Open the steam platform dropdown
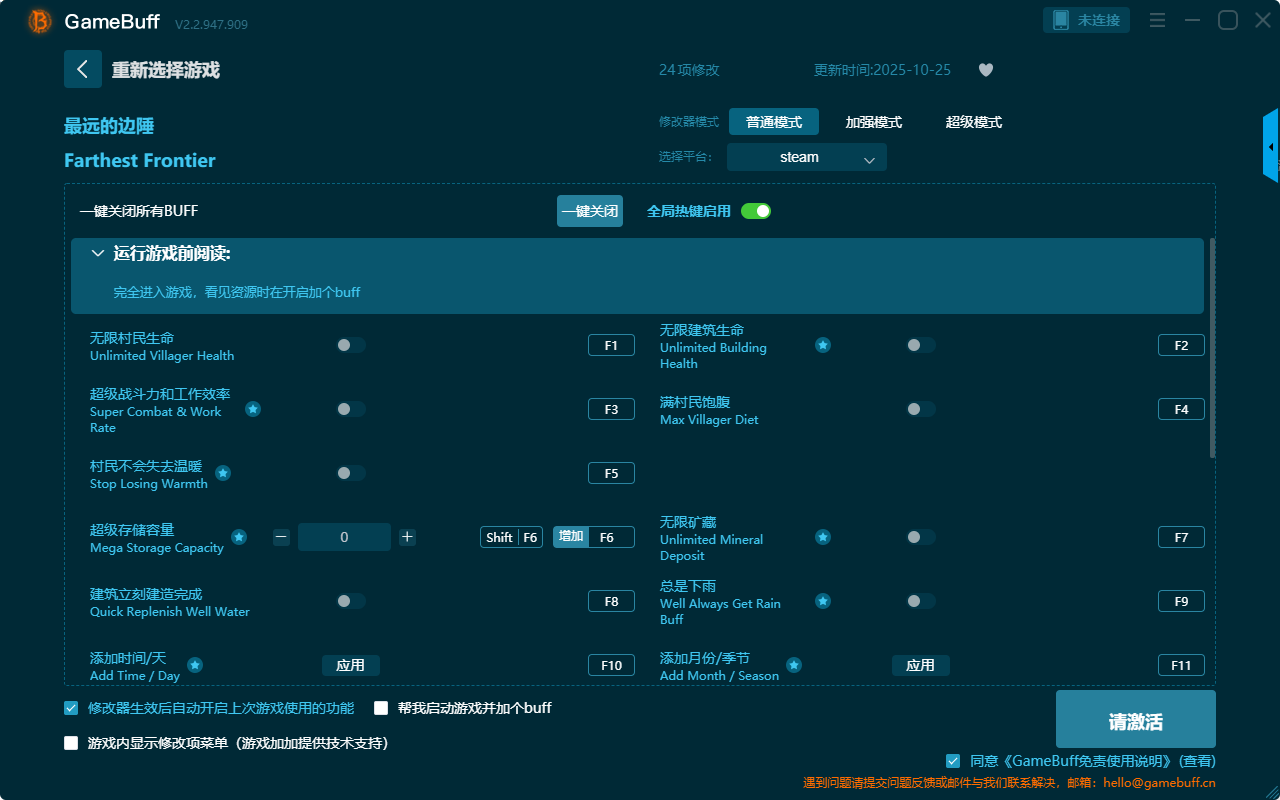Viewport: 1280px width, 800px height. coord(806,157)
